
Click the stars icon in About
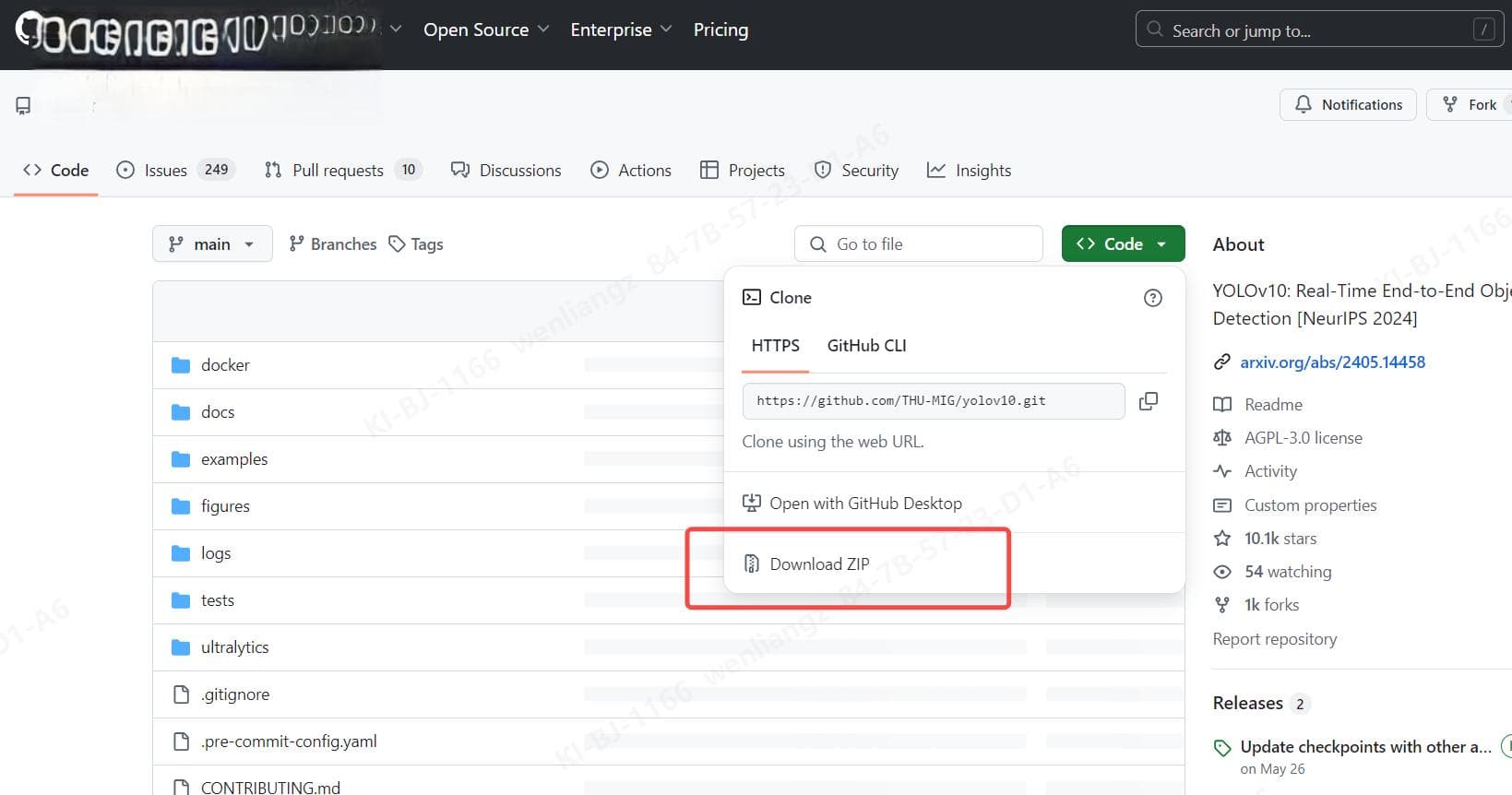pos(1222,539)
